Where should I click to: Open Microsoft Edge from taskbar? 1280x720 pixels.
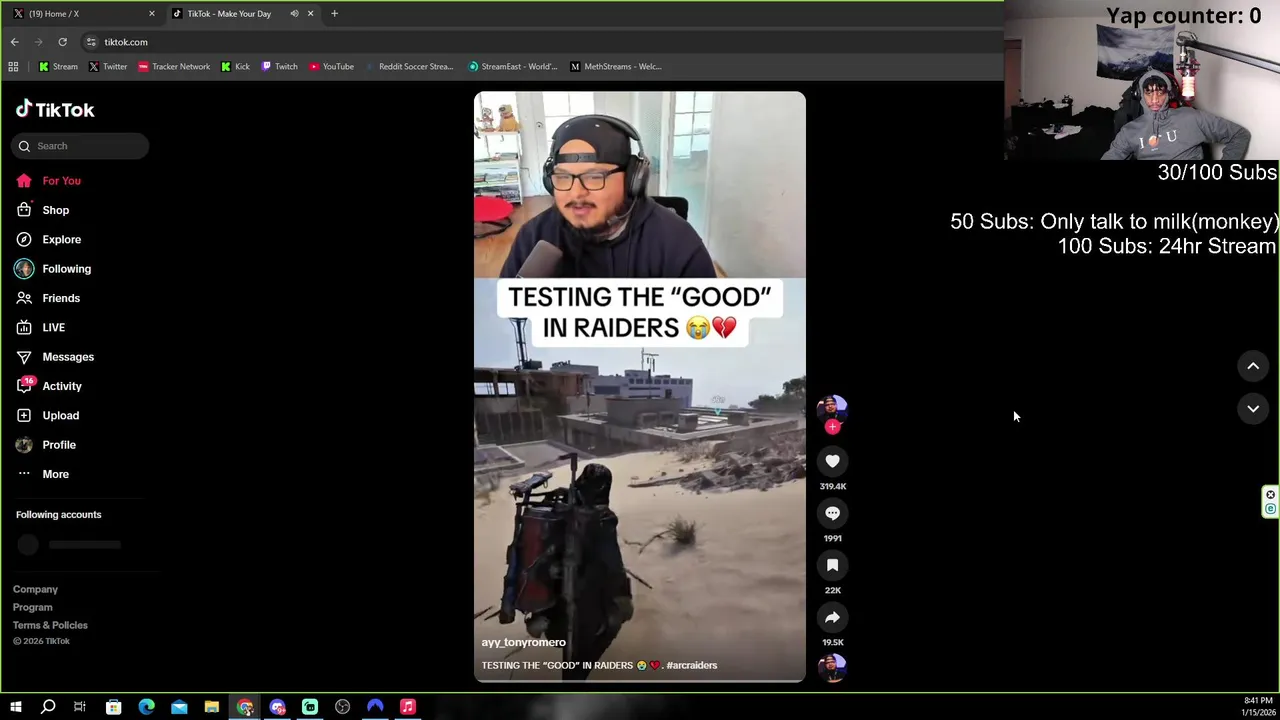(146, 707)
